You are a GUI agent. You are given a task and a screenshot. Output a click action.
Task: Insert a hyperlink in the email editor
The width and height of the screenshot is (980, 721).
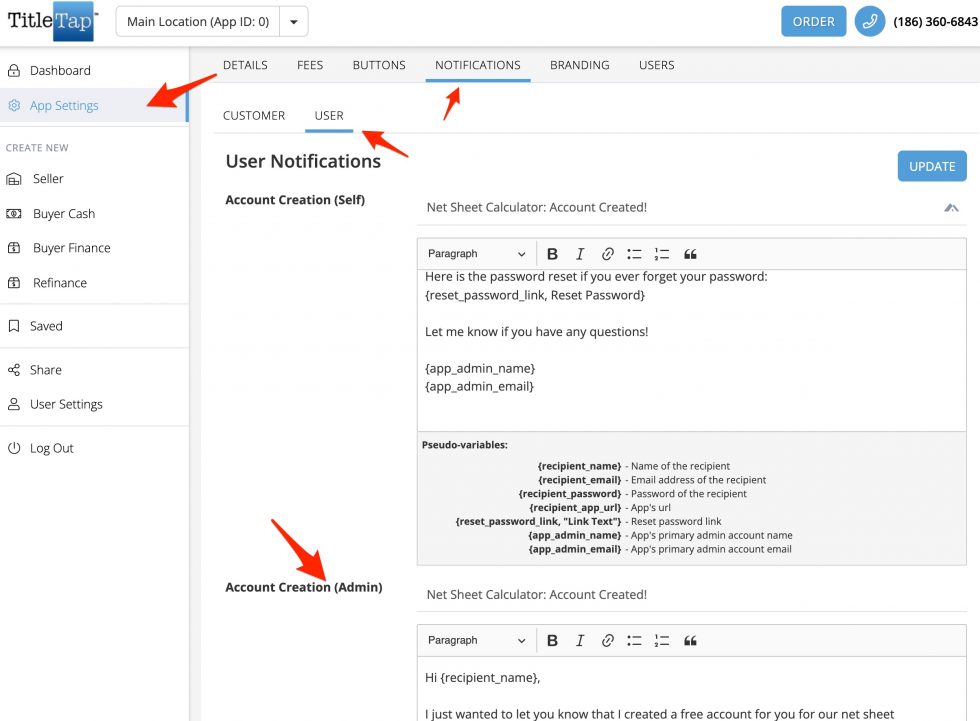(607, 253)
